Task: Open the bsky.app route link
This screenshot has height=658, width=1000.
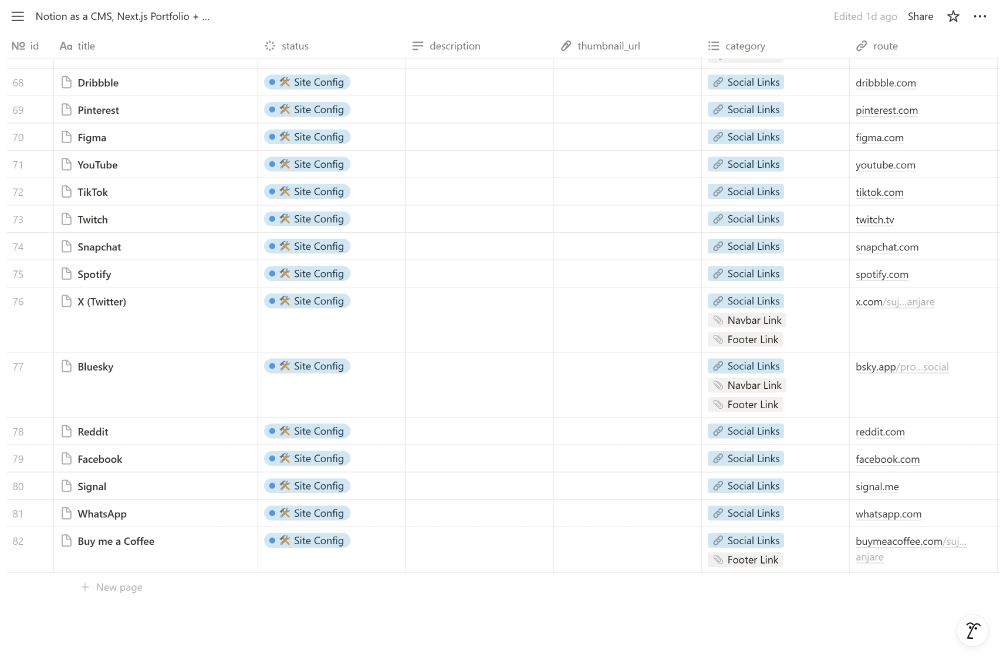Action: coord(902,367)
